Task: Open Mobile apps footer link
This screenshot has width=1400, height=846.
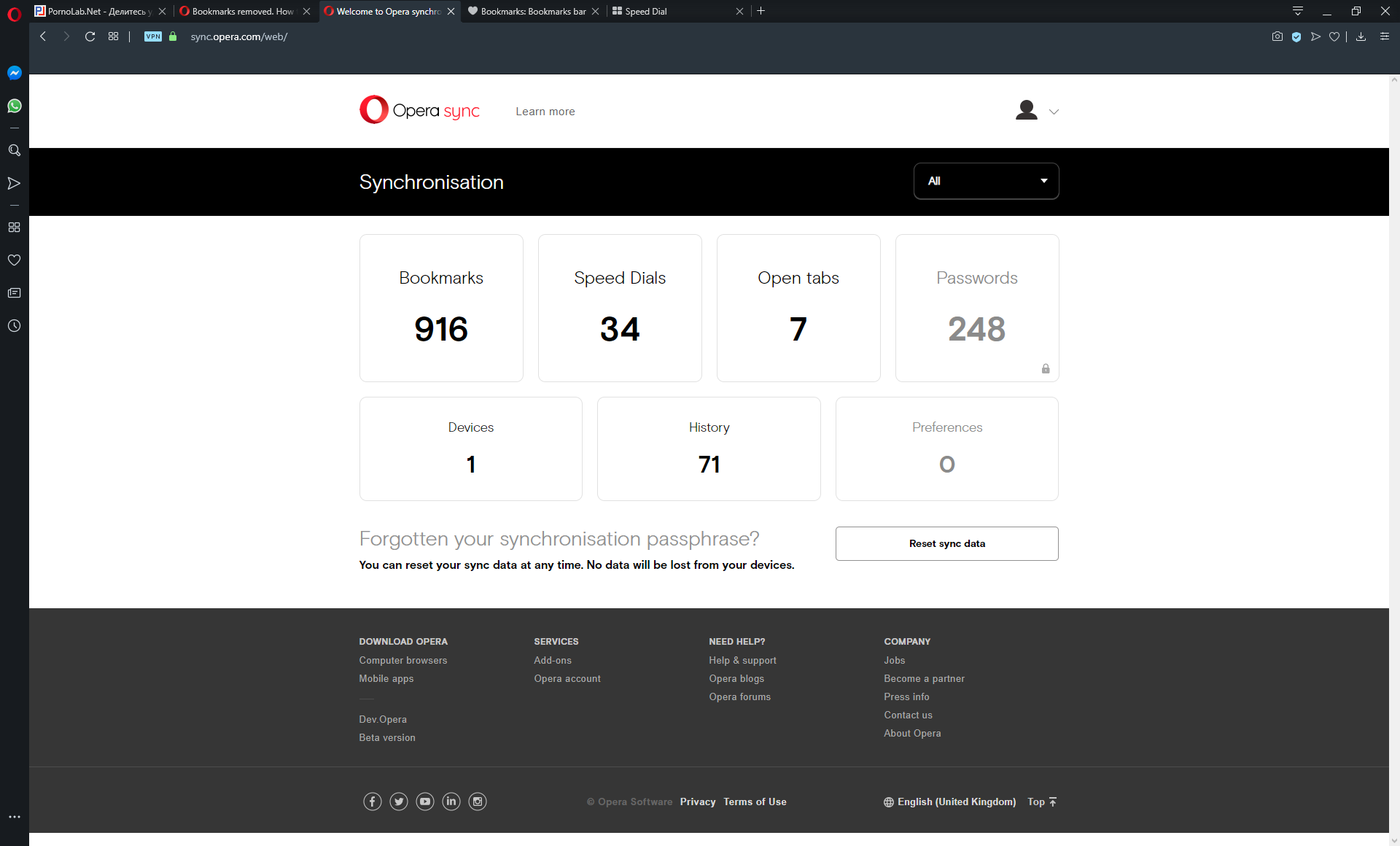Action: click(x=386, y=678)
